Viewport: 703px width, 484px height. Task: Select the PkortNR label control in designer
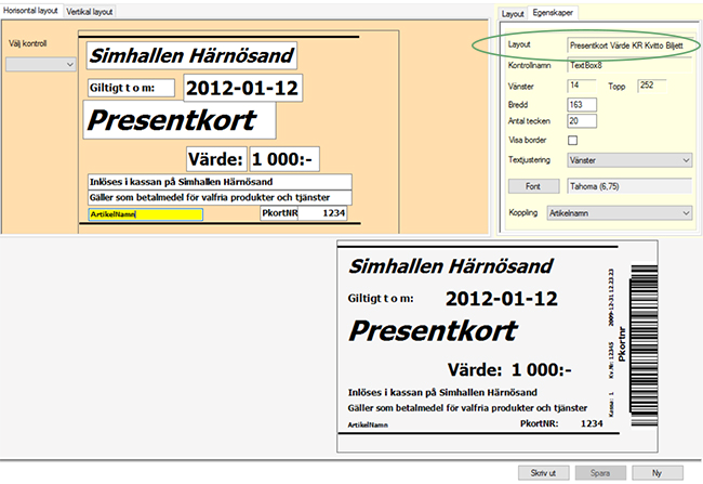click(279, 213)
